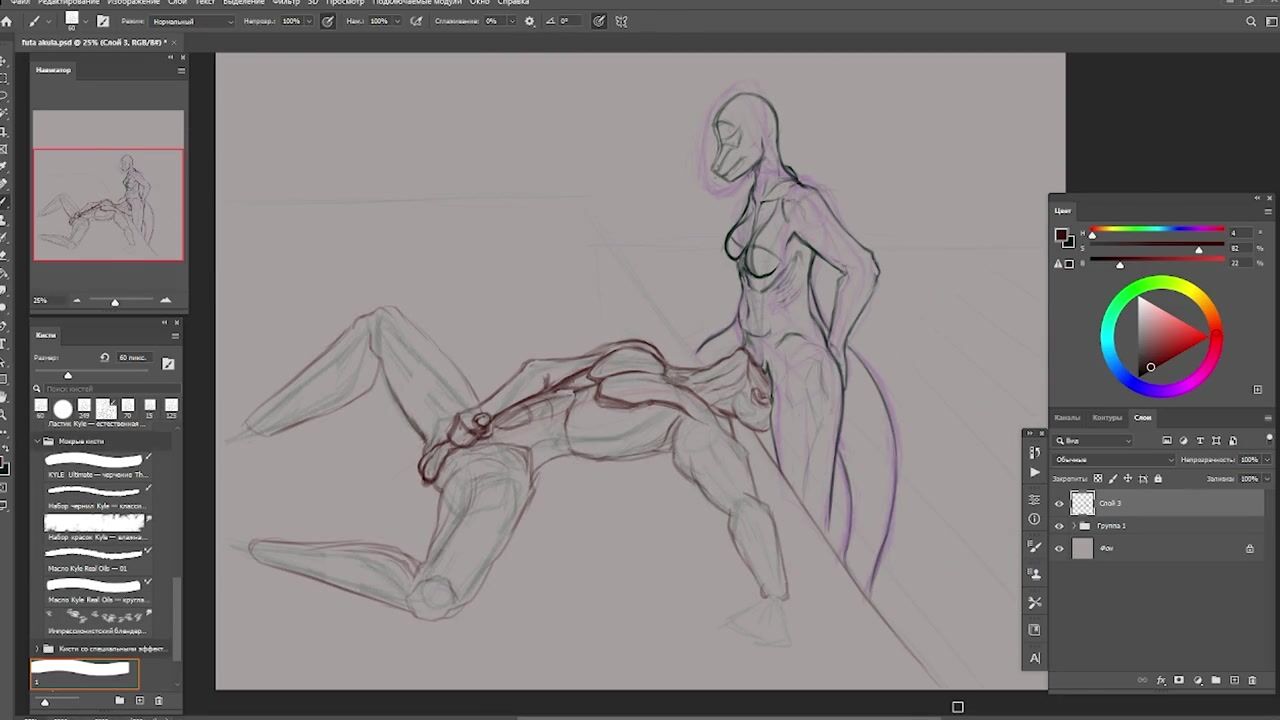This screenshot has height=720, width=1280.
Task: Click the foreground color swatch in Цвет panel
Action: click(x=1060, y=235)
